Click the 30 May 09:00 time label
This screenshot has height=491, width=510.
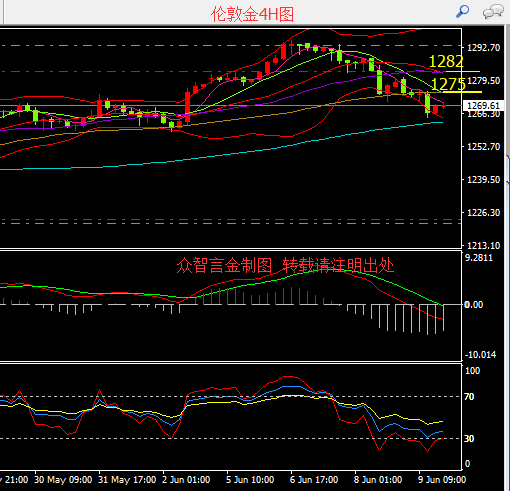[63, 480]
